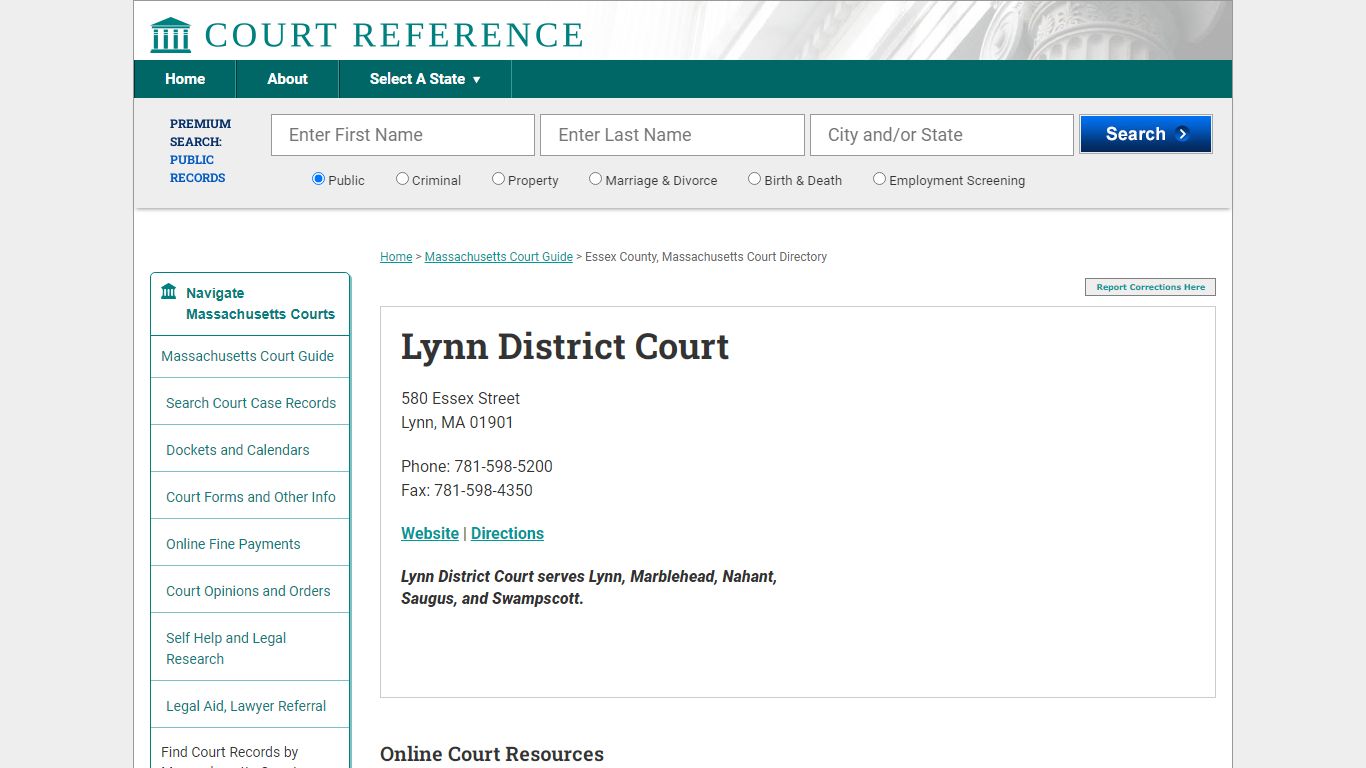Open the court Website link
The width and height of the screenshot is (1366, 768).
(430, 533)
